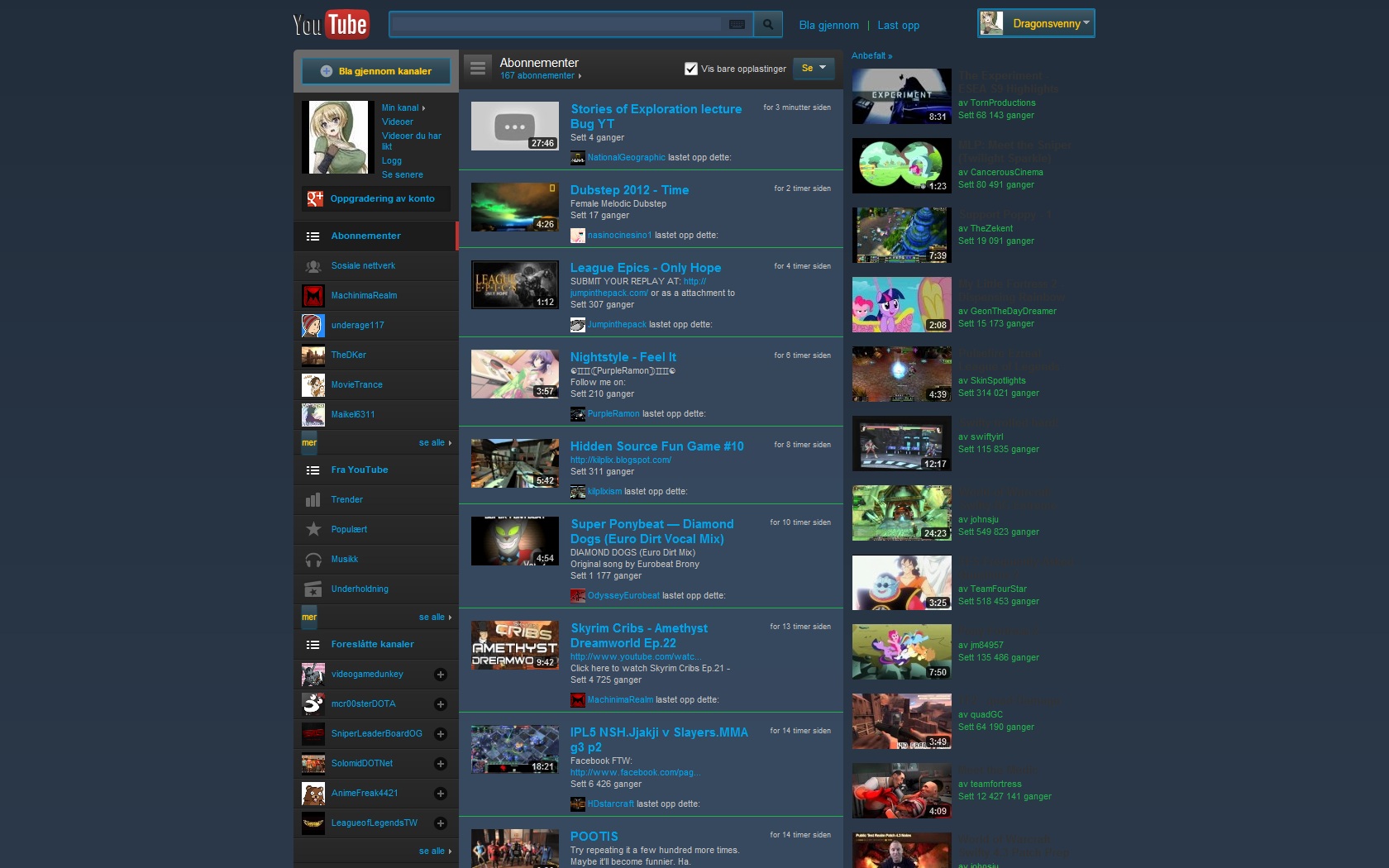This screenshot has height=868, width=1389.
Task: Open the League Epics video thumbnail
Action: point(515,285)
